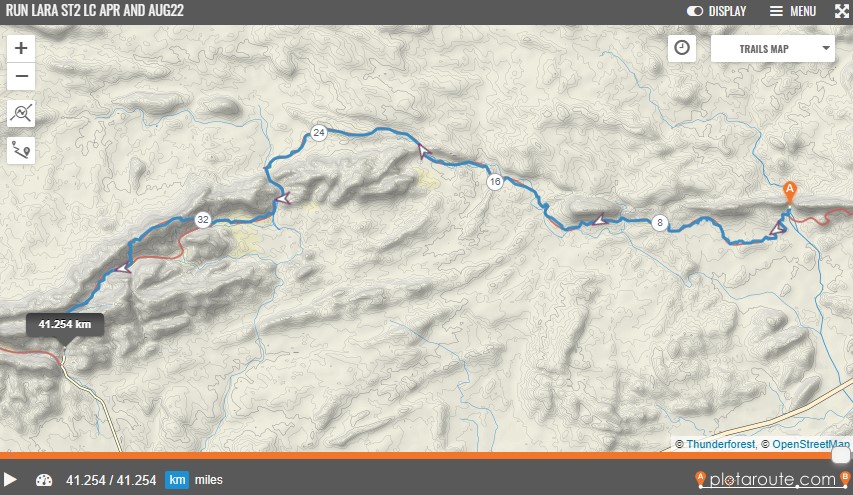Open the clock timer icon
Screen dimensions: 853x495
[682, 48]
